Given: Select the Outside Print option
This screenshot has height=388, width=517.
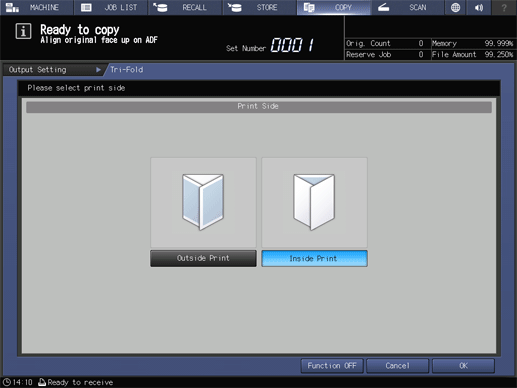Looking at the screenshot, I should 203,258.
